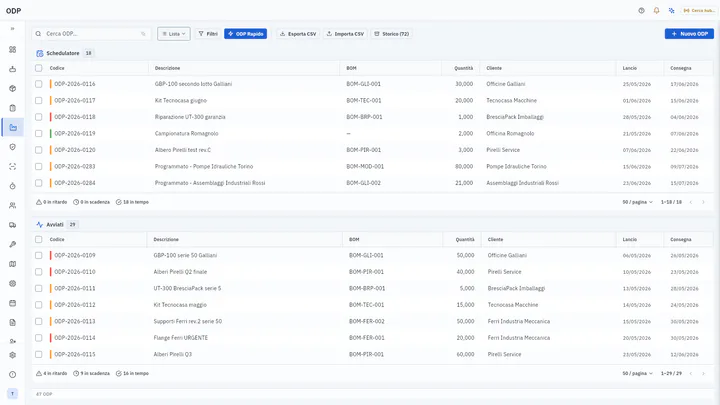Open the calendar icon in sidebar
Viewport: 720px width, 405px height.
tap(12, 303)
